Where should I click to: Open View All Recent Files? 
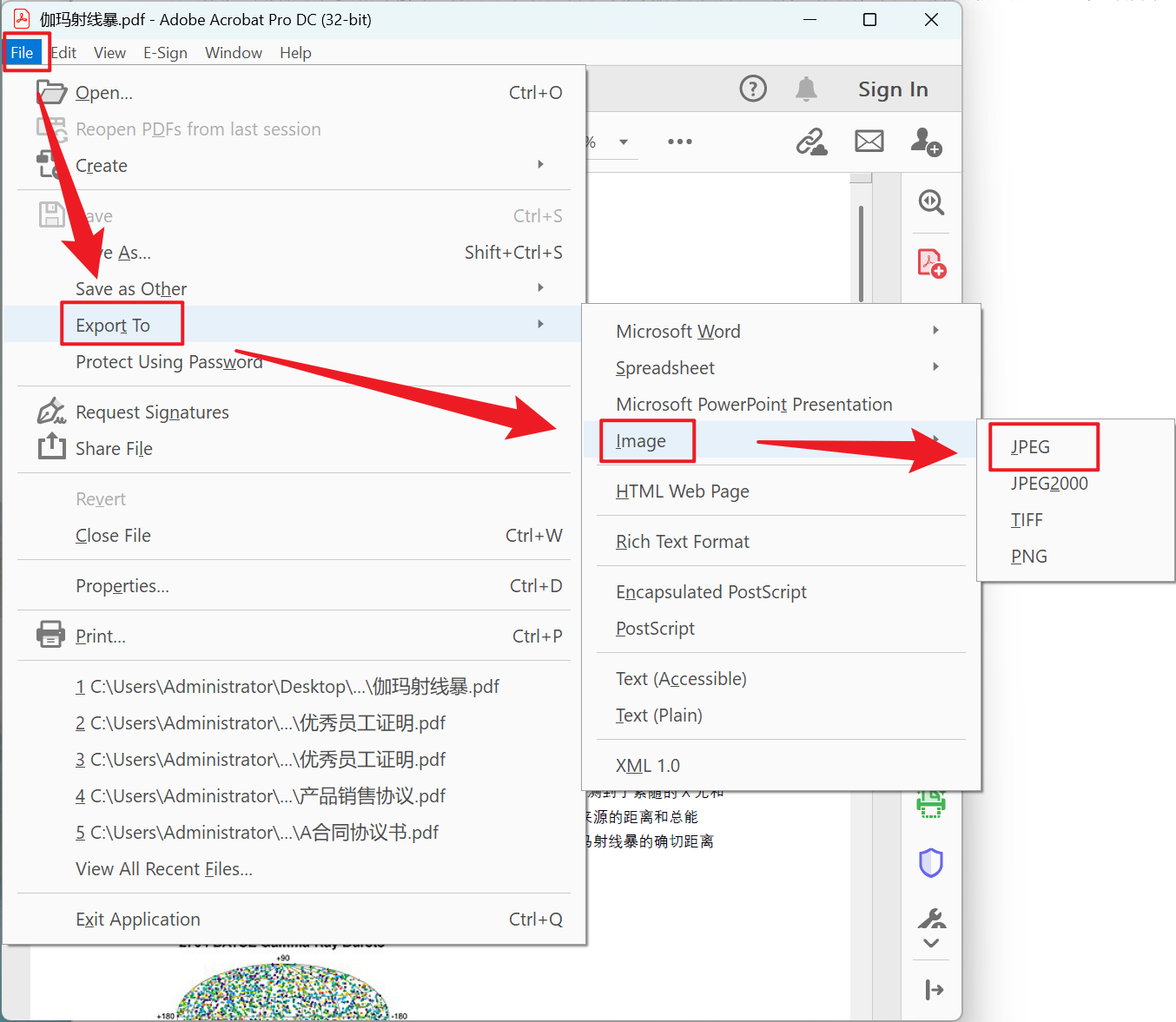coord(163,868)
